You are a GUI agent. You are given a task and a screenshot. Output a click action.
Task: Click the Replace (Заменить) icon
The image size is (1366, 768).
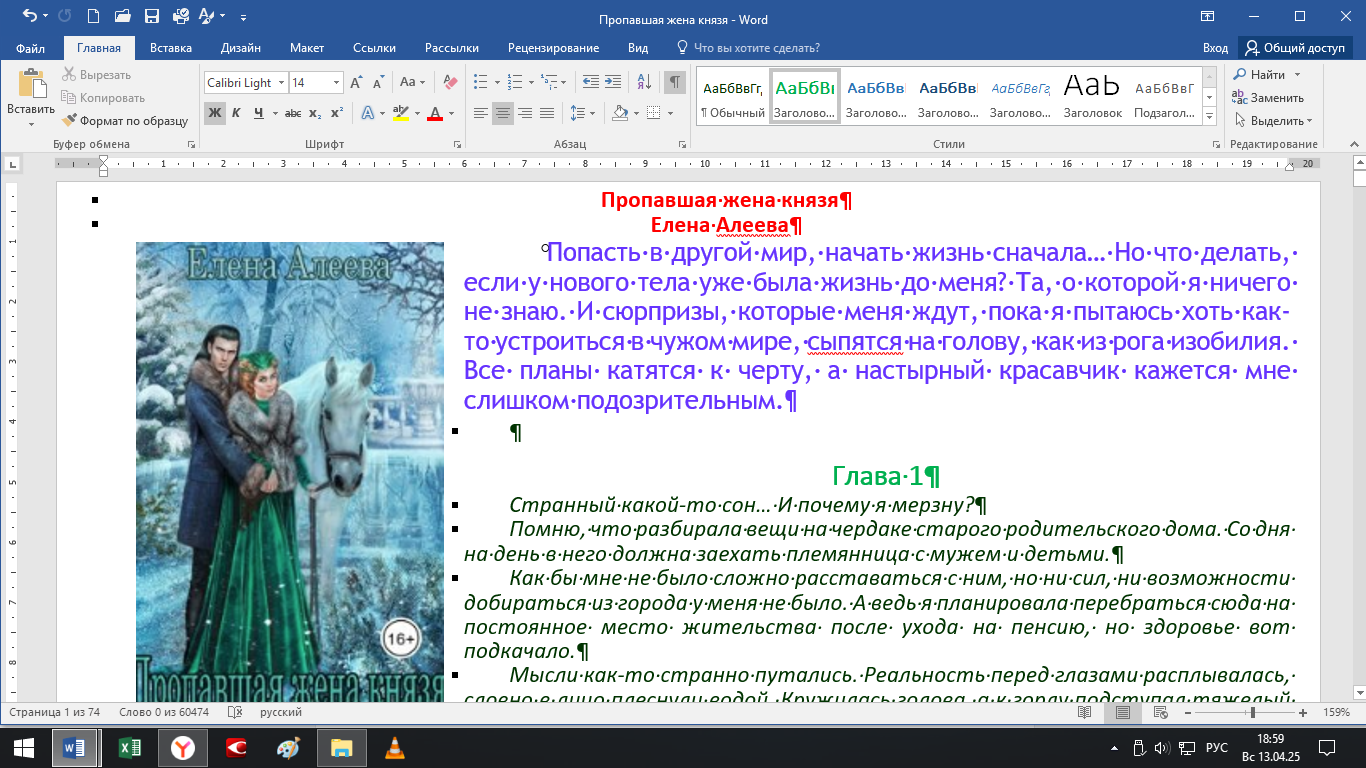[1240, 98]
